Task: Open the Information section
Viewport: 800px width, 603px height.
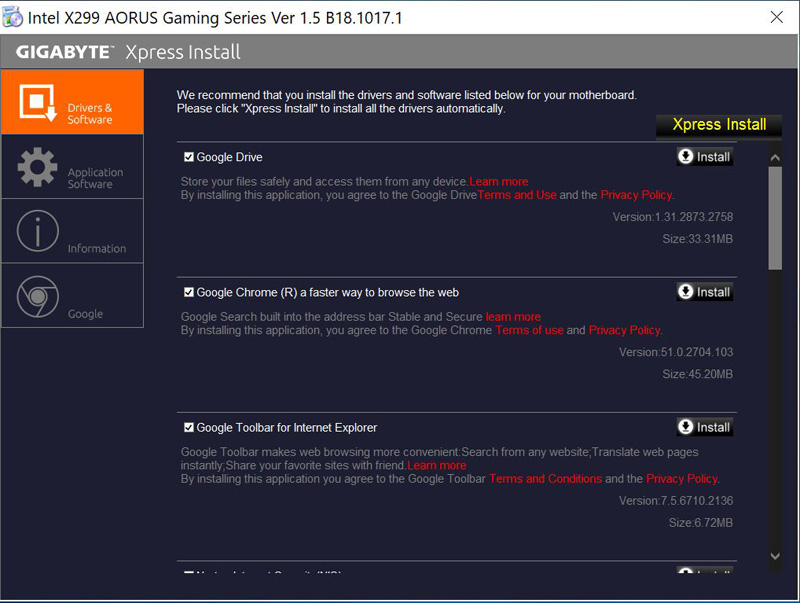Action: coord(72,231)
